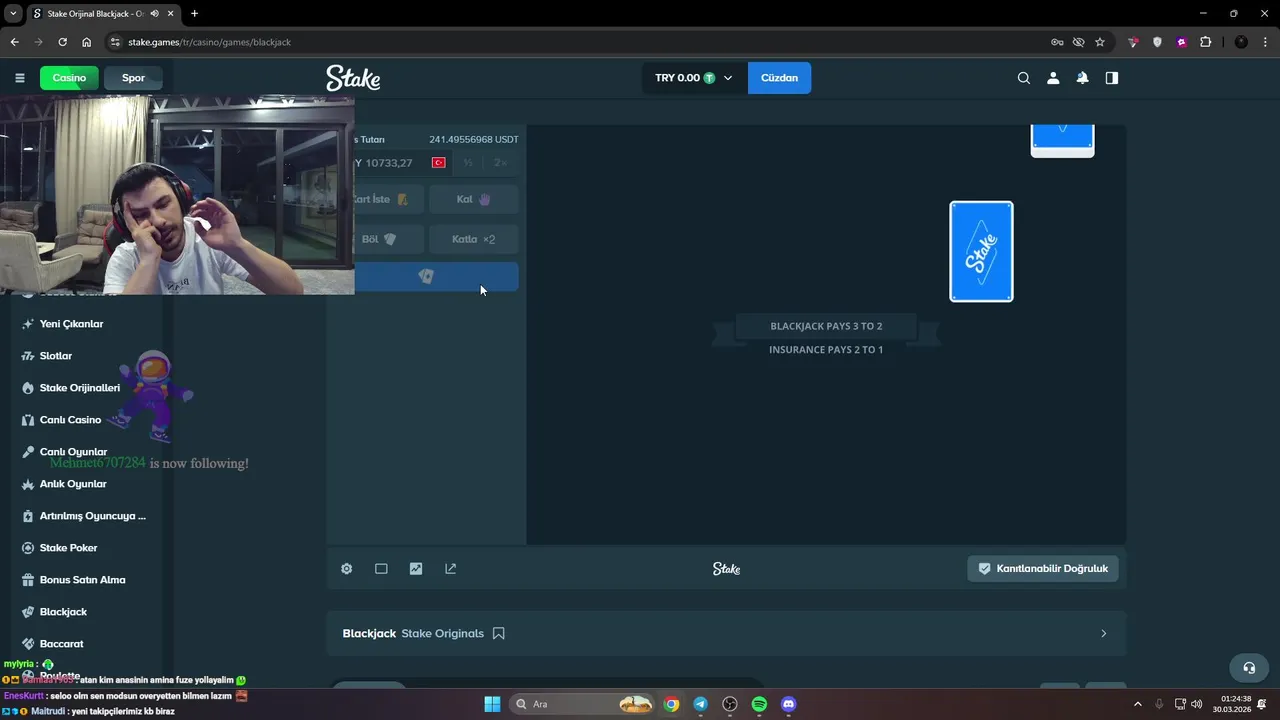Open the popout game icon

tap(450, 568)
